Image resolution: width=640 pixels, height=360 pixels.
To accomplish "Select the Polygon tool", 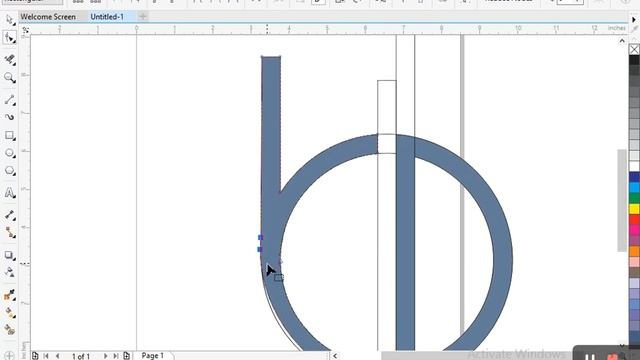I will [9, 171].
